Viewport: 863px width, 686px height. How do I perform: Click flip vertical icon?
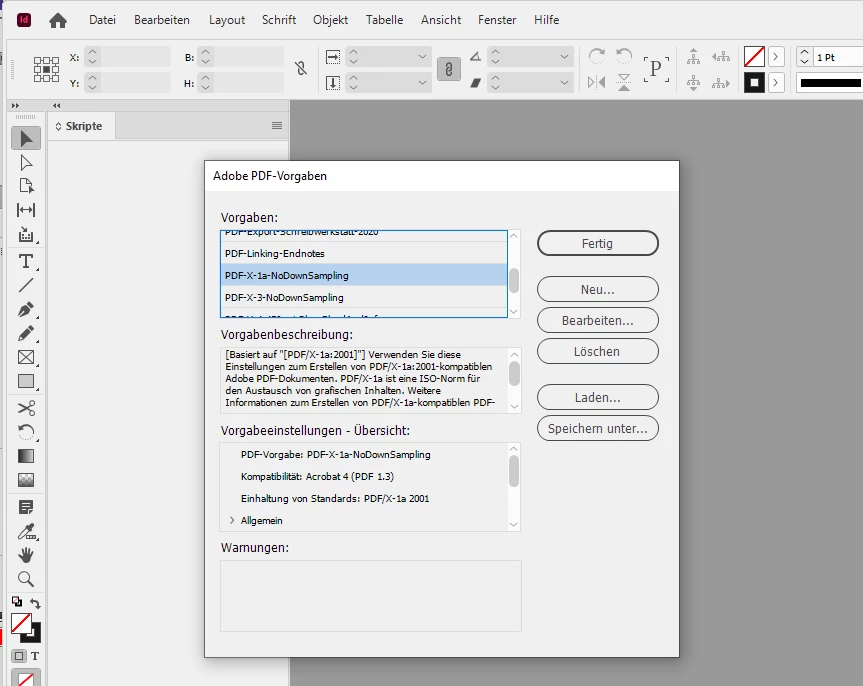pyautogui.click(x=624, y=83)
